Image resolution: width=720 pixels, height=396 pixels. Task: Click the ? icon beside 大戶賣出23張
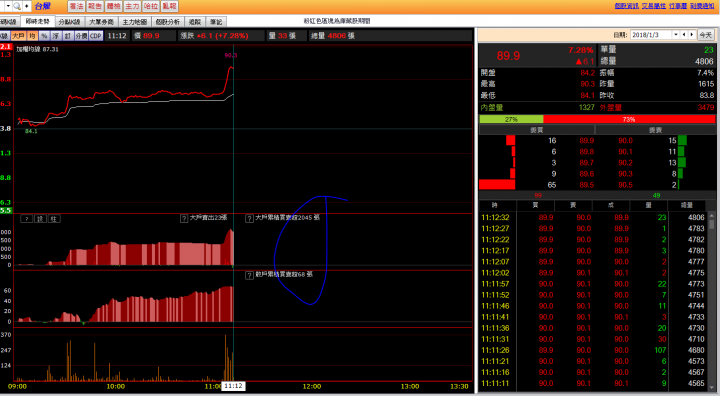(x=184, y=218)
